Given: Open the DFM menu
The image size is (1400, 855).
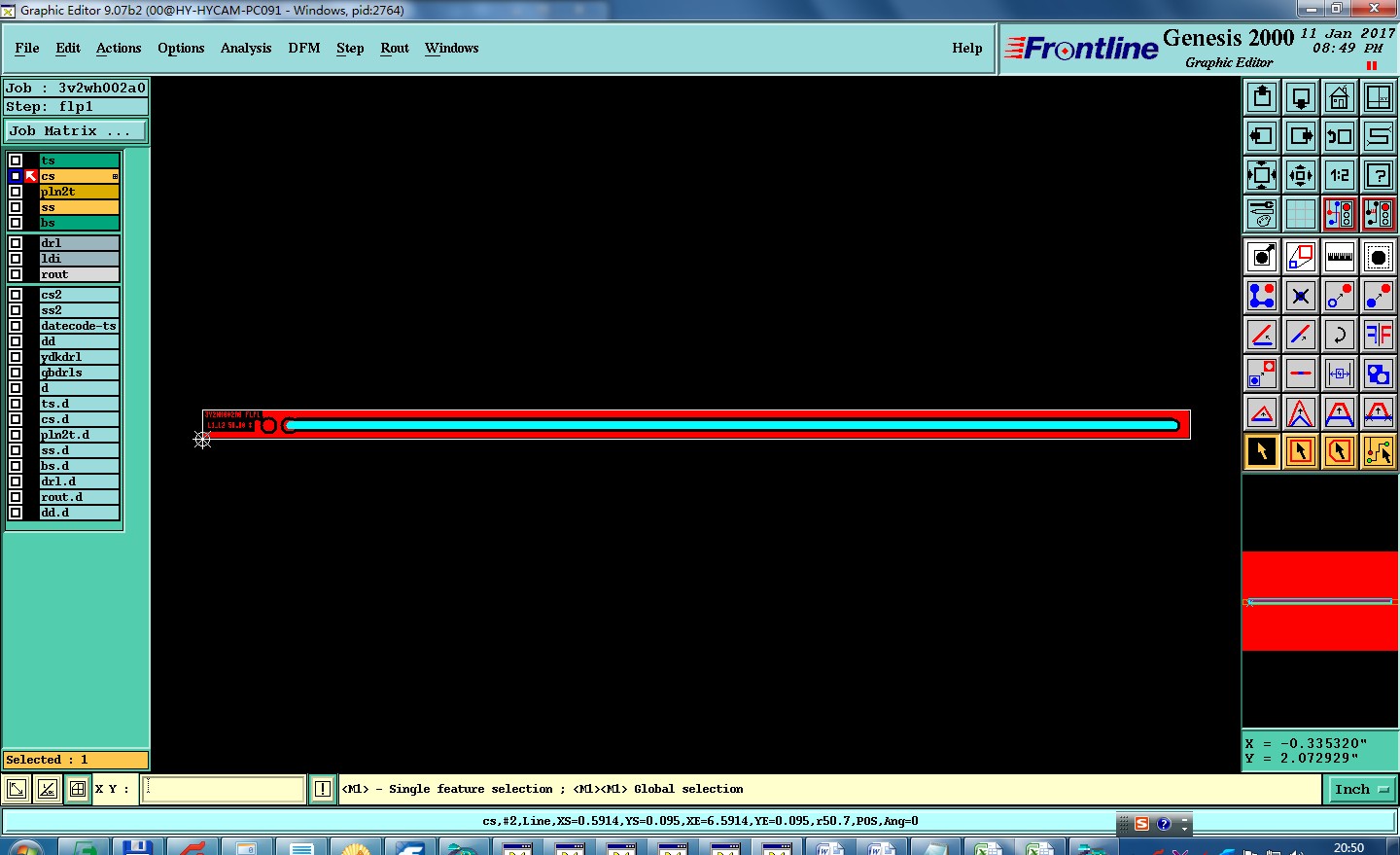Looking at the screenshot, I should (x=304, y=48).
